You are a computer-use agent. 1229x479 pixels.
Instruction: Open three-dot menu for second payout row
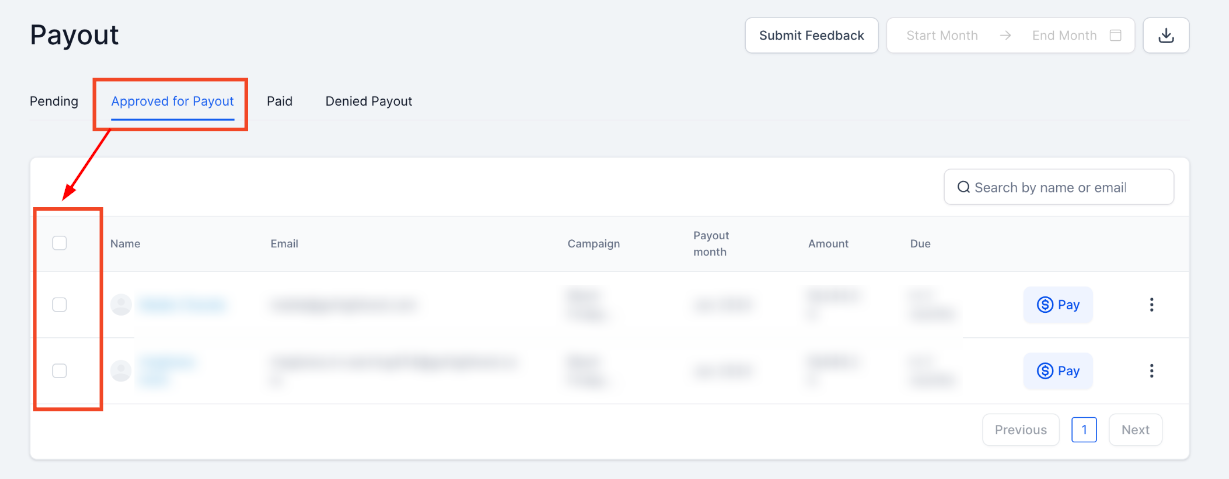point(1151,371)
